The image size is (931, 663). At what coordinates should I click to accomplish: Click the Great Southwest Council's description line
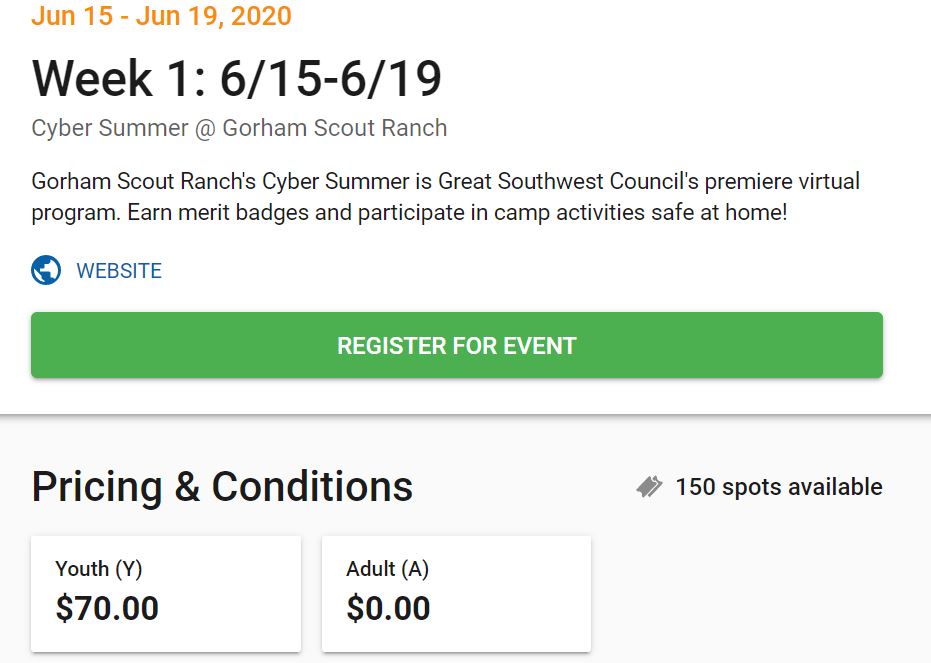tap(445, 181)
